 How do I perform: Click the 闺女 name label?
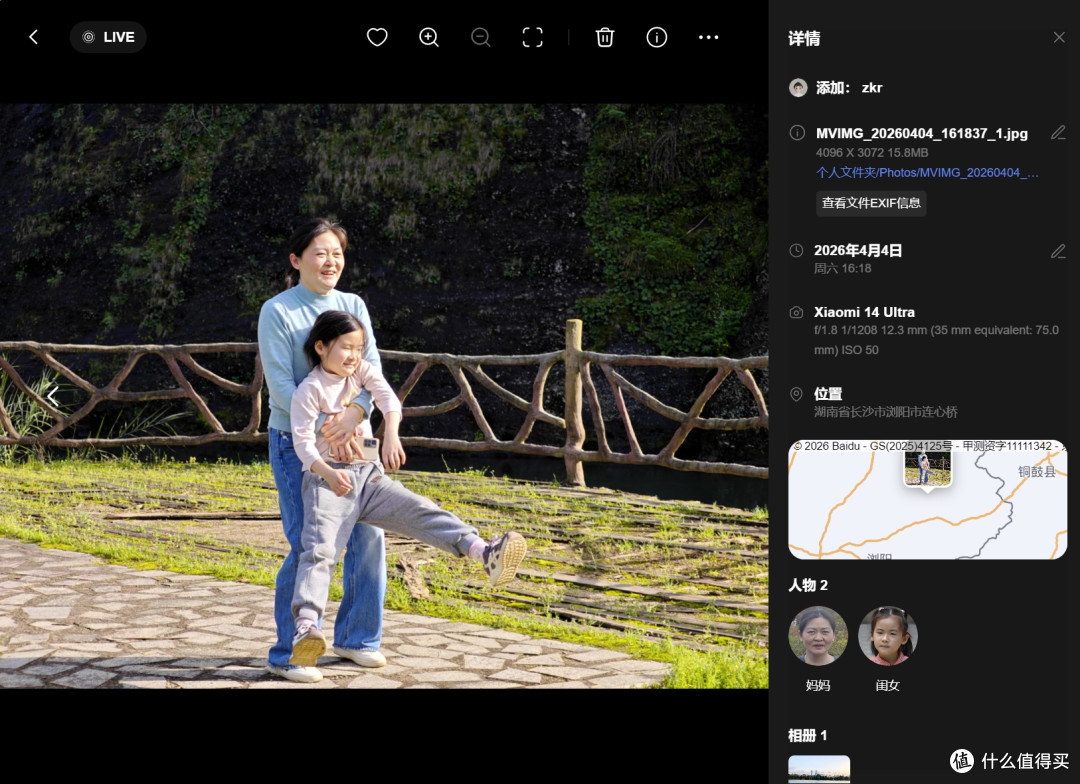click(887, 685)
